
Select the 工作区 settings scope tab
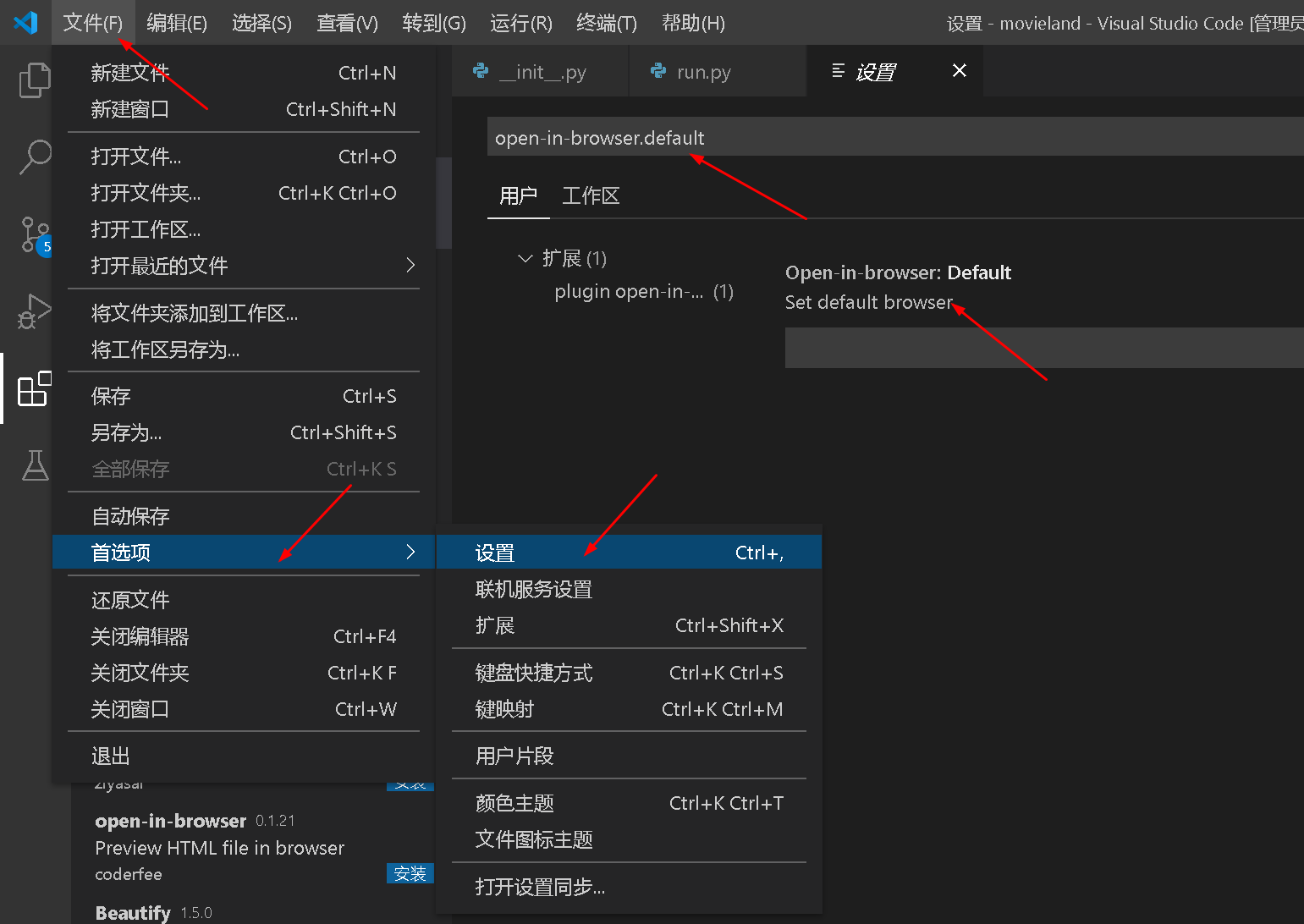[x=591, y=196]
